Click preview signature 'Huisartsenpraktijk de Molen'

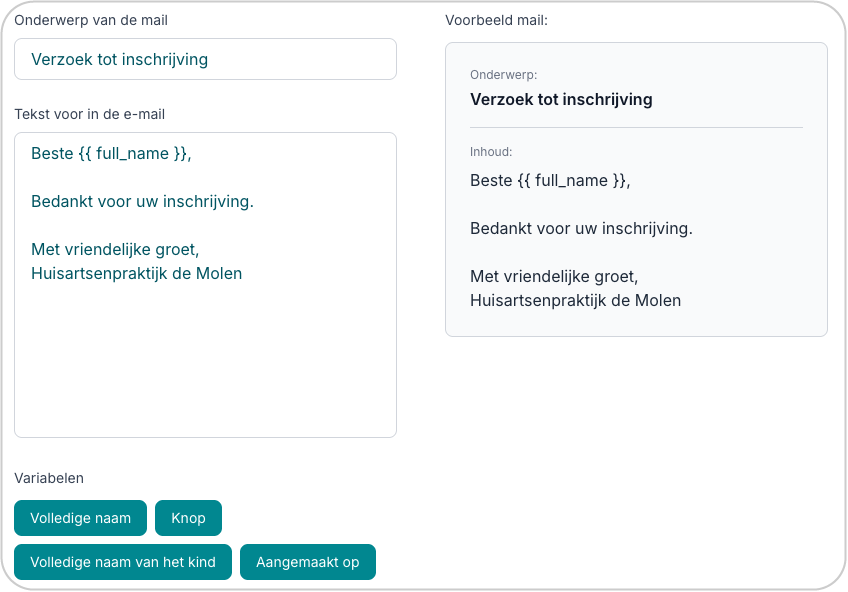click(x=575, y=301)
